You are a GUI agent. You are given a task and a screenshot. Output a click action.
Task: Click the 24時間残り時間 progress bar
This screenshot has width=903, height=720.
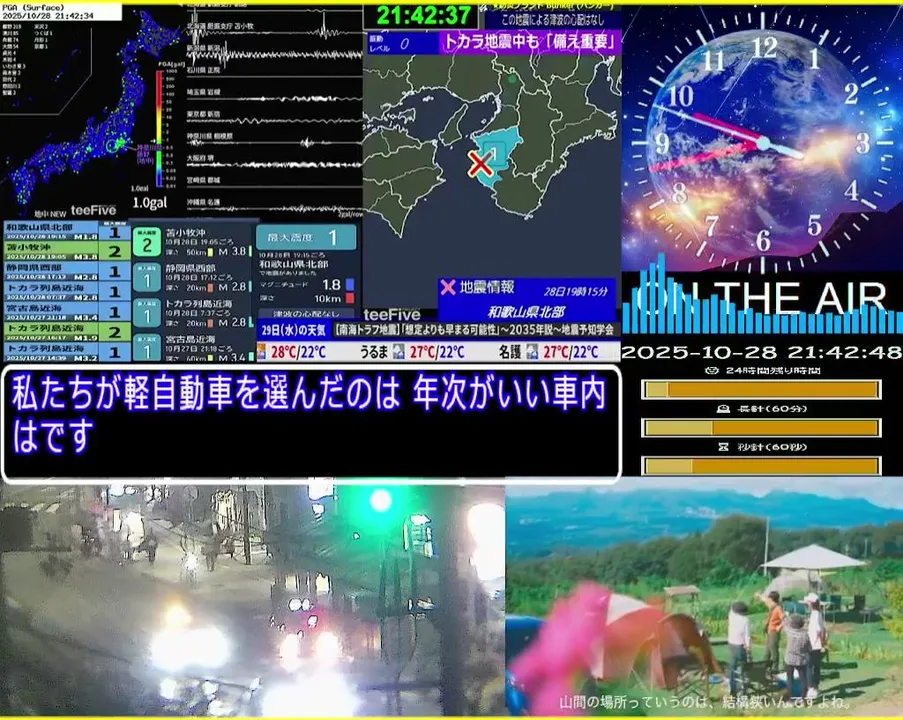point(761,390)
